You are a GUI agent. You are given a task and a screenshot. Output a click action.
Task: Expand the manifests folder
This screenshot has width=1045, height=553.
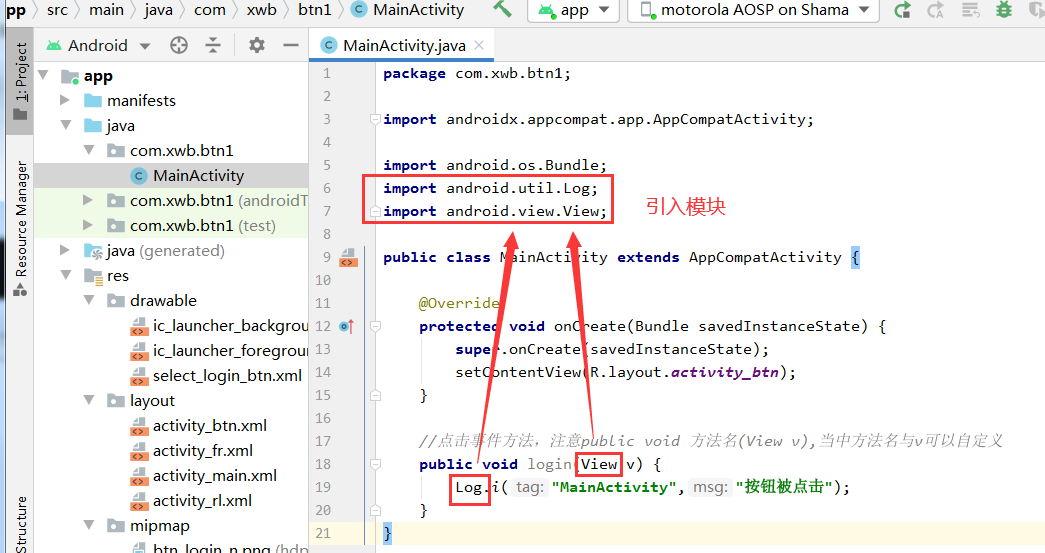tap(65, 101)
